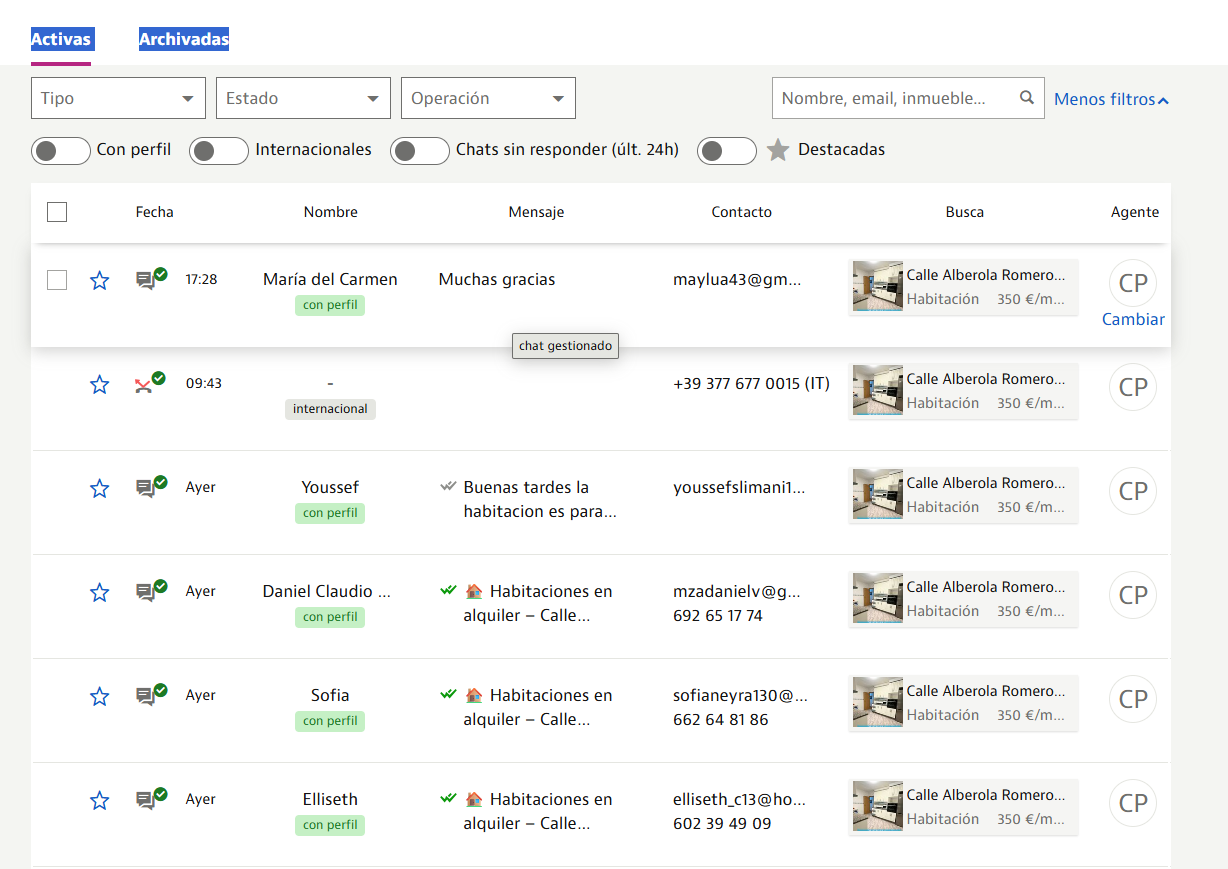Click CP agent avatar in 09:43 row

click(x=1133, y=387)
